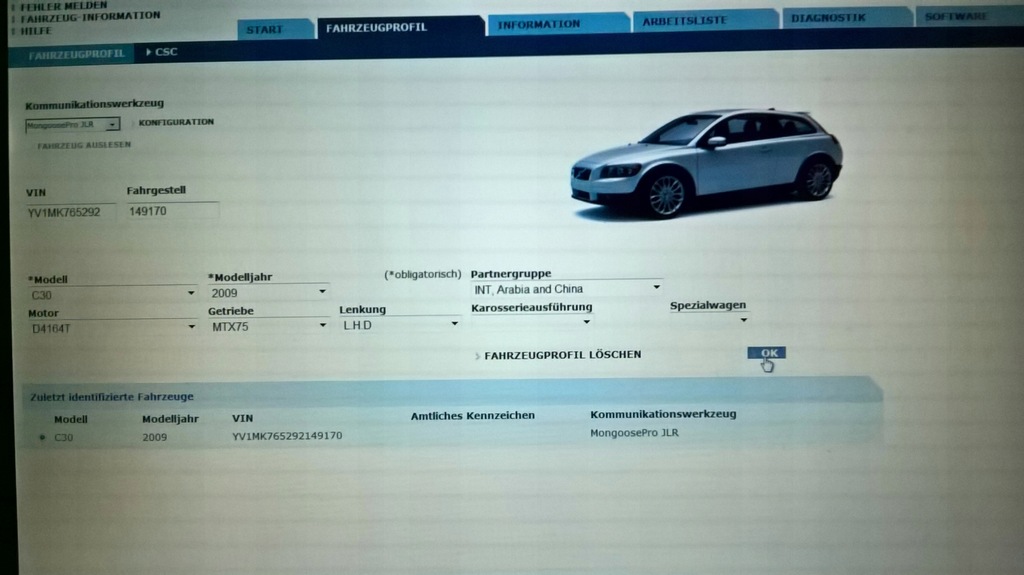Go to the DIAGNOSTIK tab
This screenshot has width=1024, height=575.
(847, 18)
